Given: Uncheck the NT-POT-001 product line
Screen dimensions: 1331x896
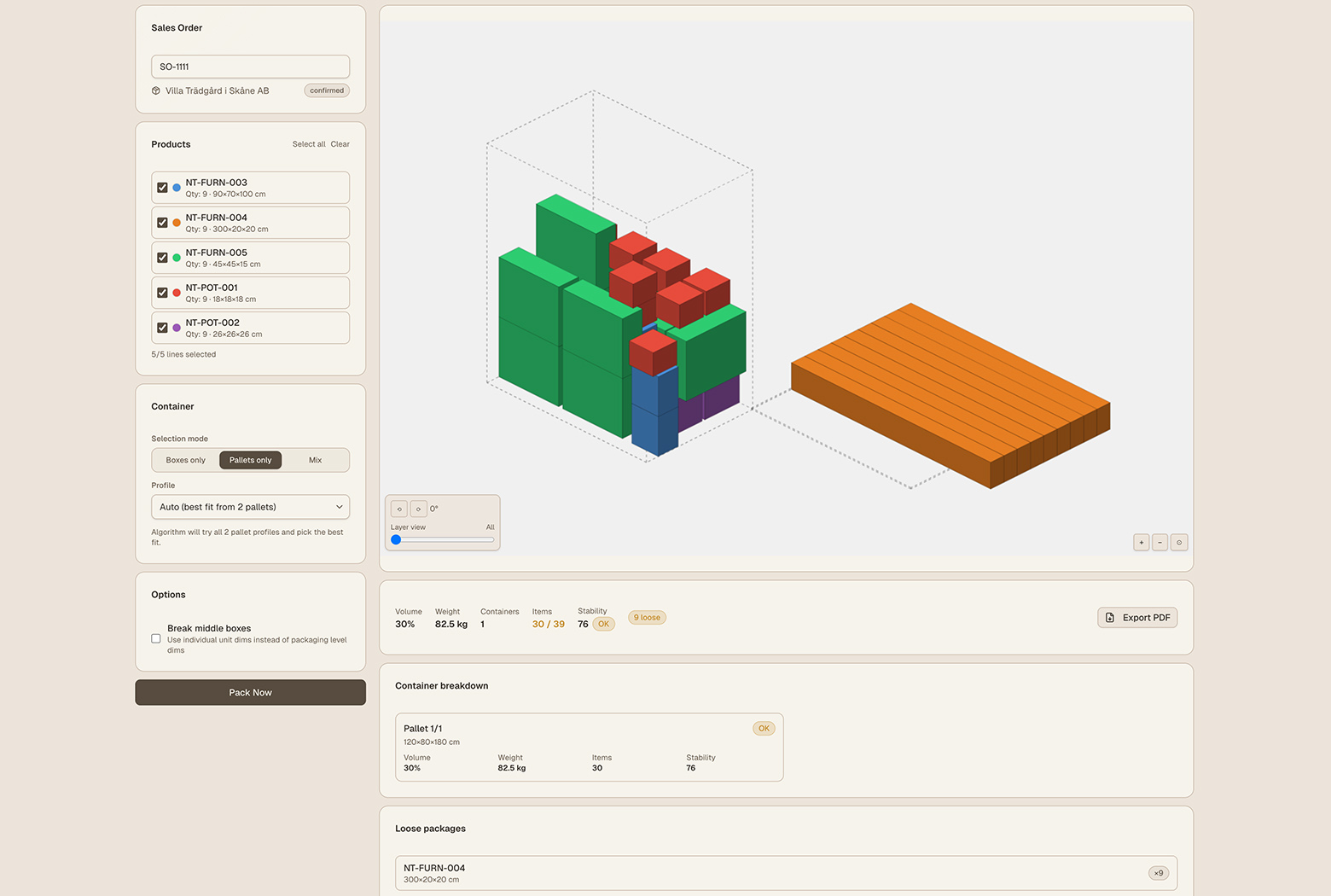Looking at the screenshot, I should pyautogui.click(x=162, y=292).
